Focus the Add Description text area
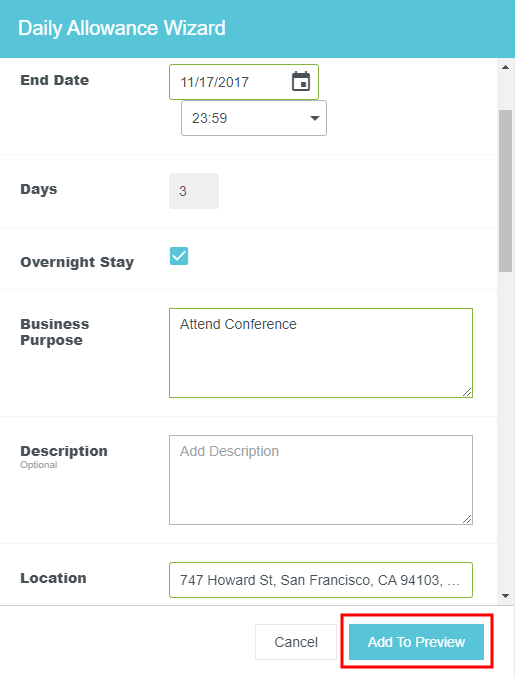The height and width of the screenshot is (678, 515). coord(321,480)
